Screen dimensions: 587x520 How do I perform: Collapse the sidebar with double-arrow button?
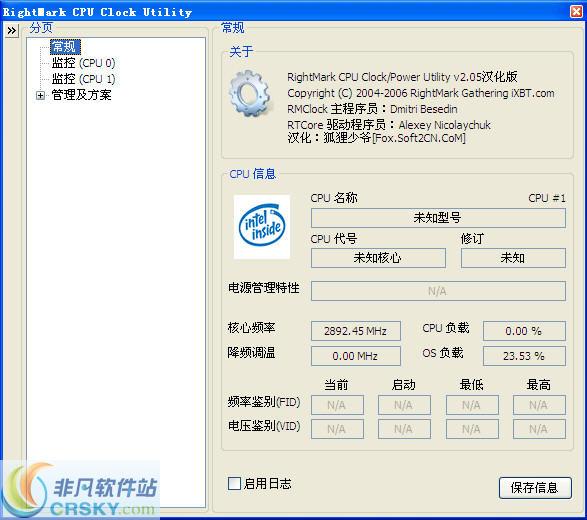pyautogui.click(x=12, y=30)
